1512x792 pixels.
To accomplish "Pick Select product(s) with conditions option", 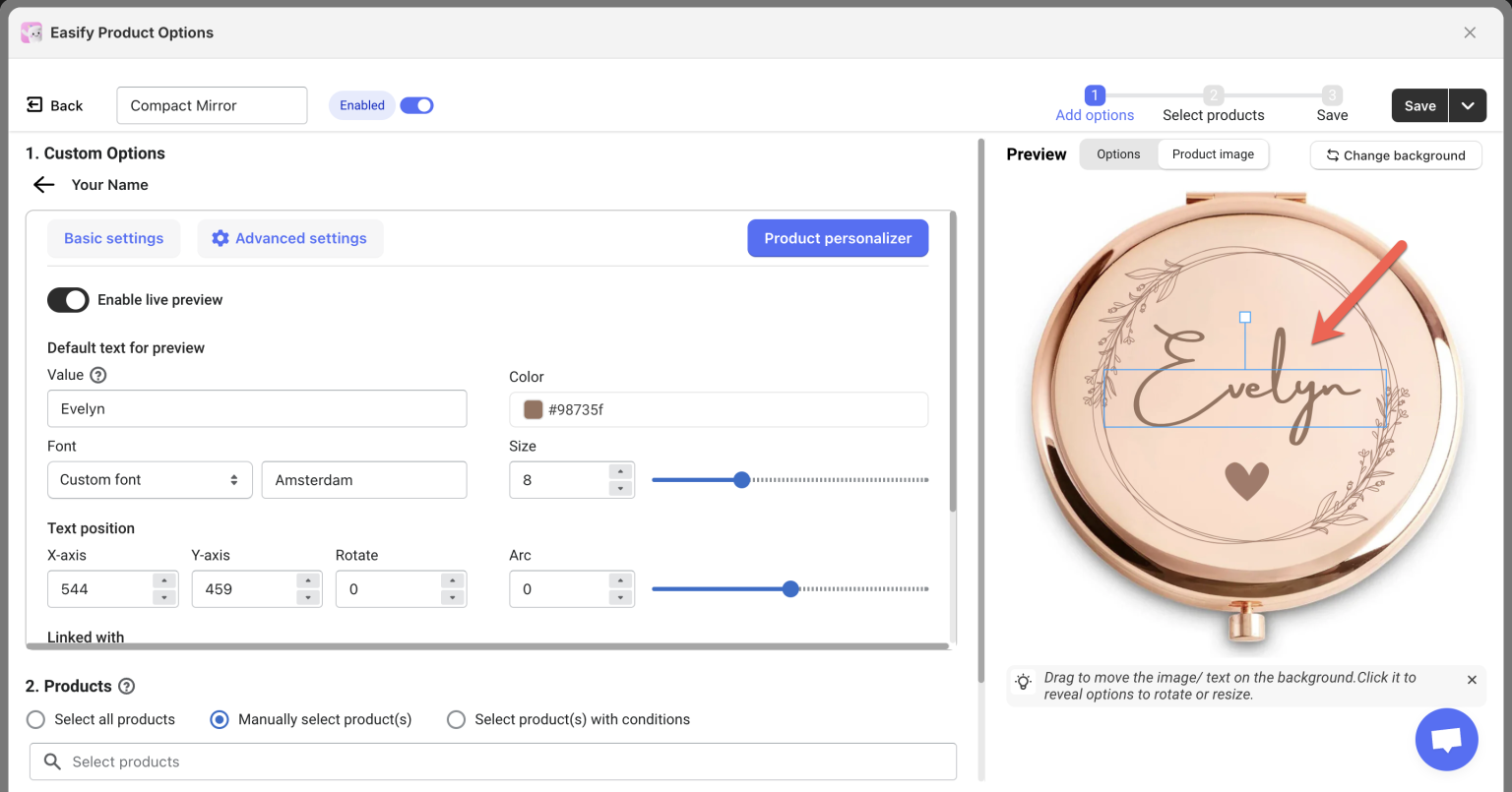I will click(x=456, y=720).
